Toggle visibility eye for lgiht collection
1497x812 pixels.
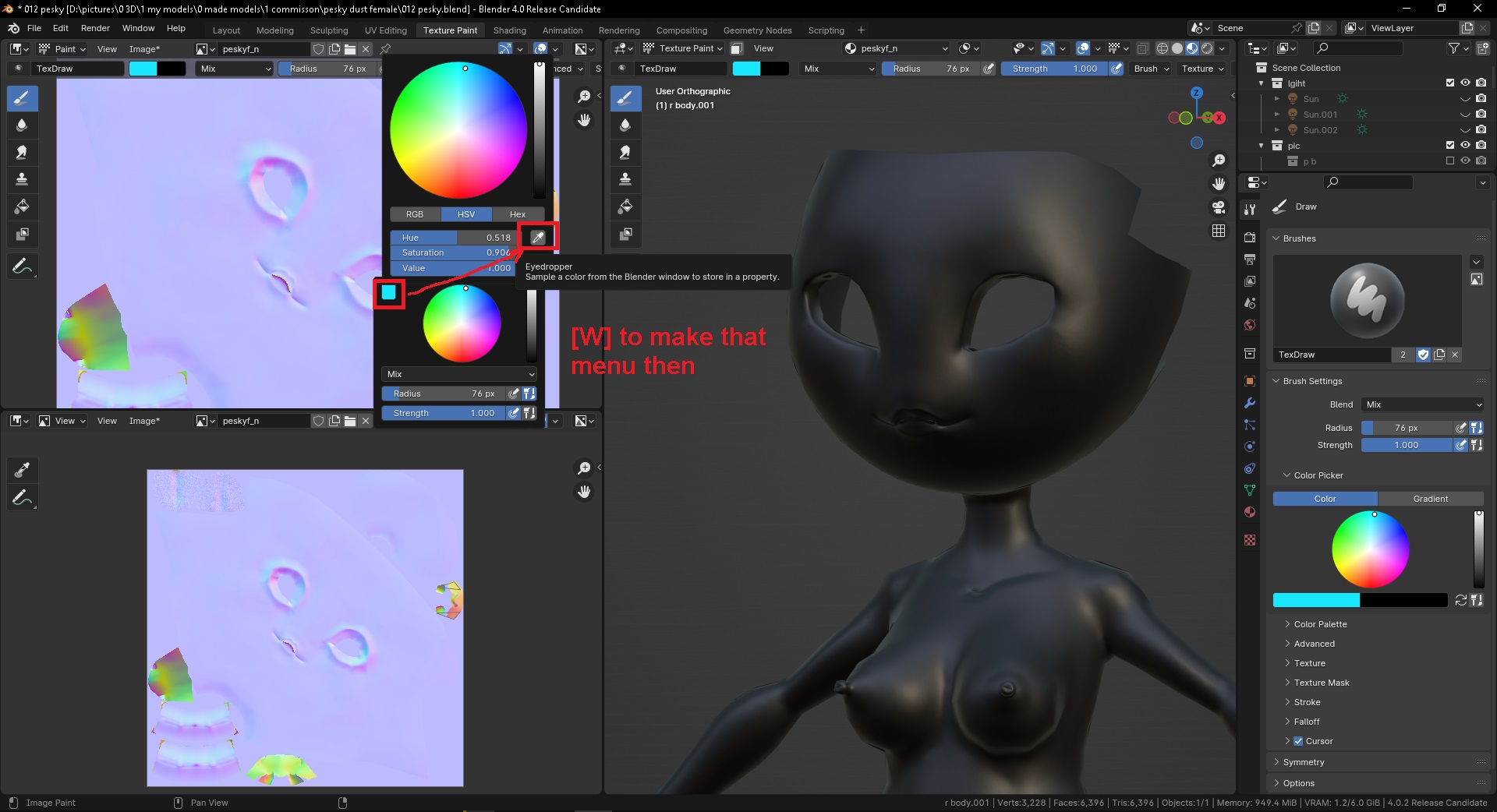(x=1465, y=83)
